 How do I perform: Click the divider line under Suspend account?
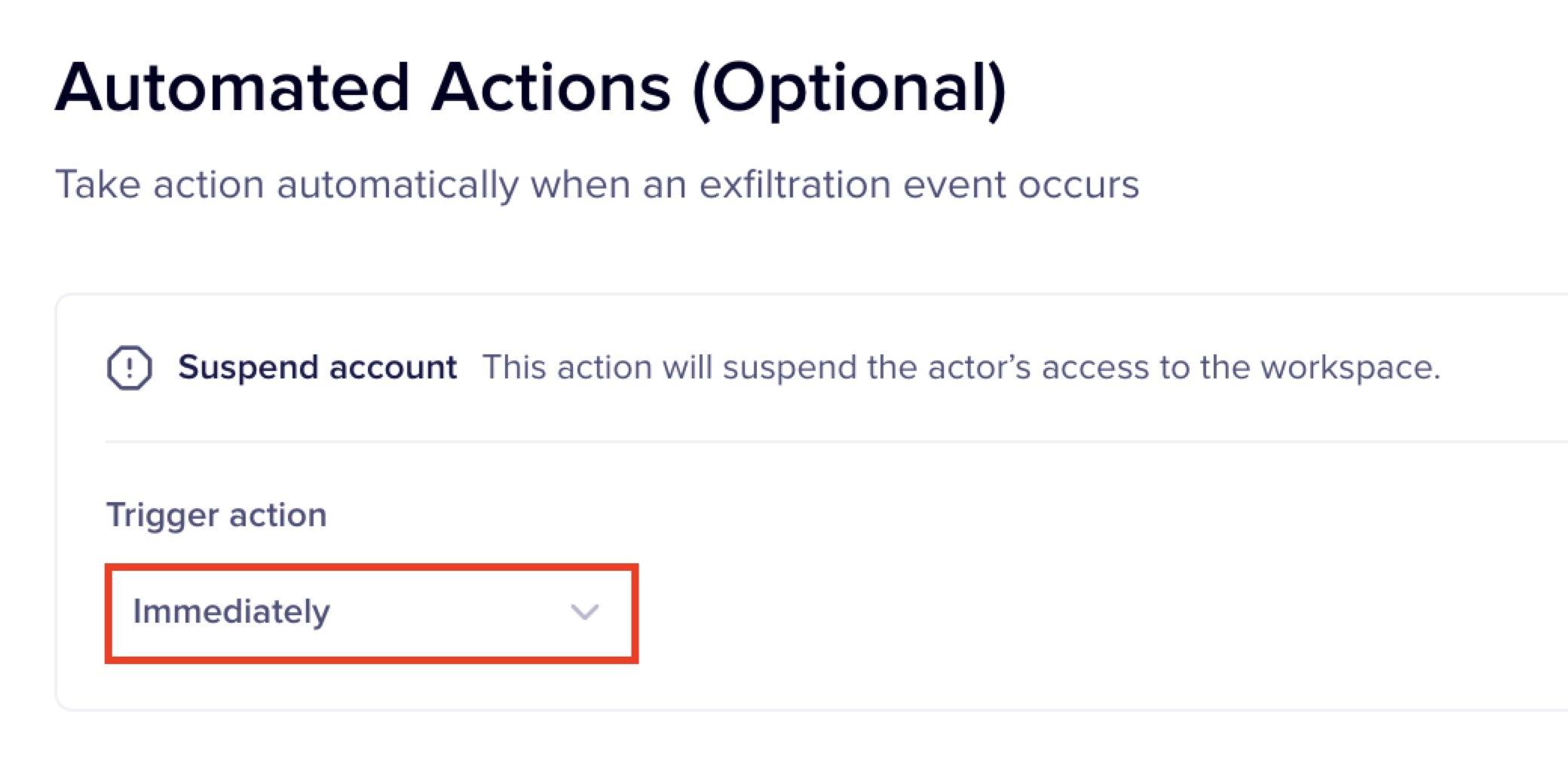tap(829, 441)
